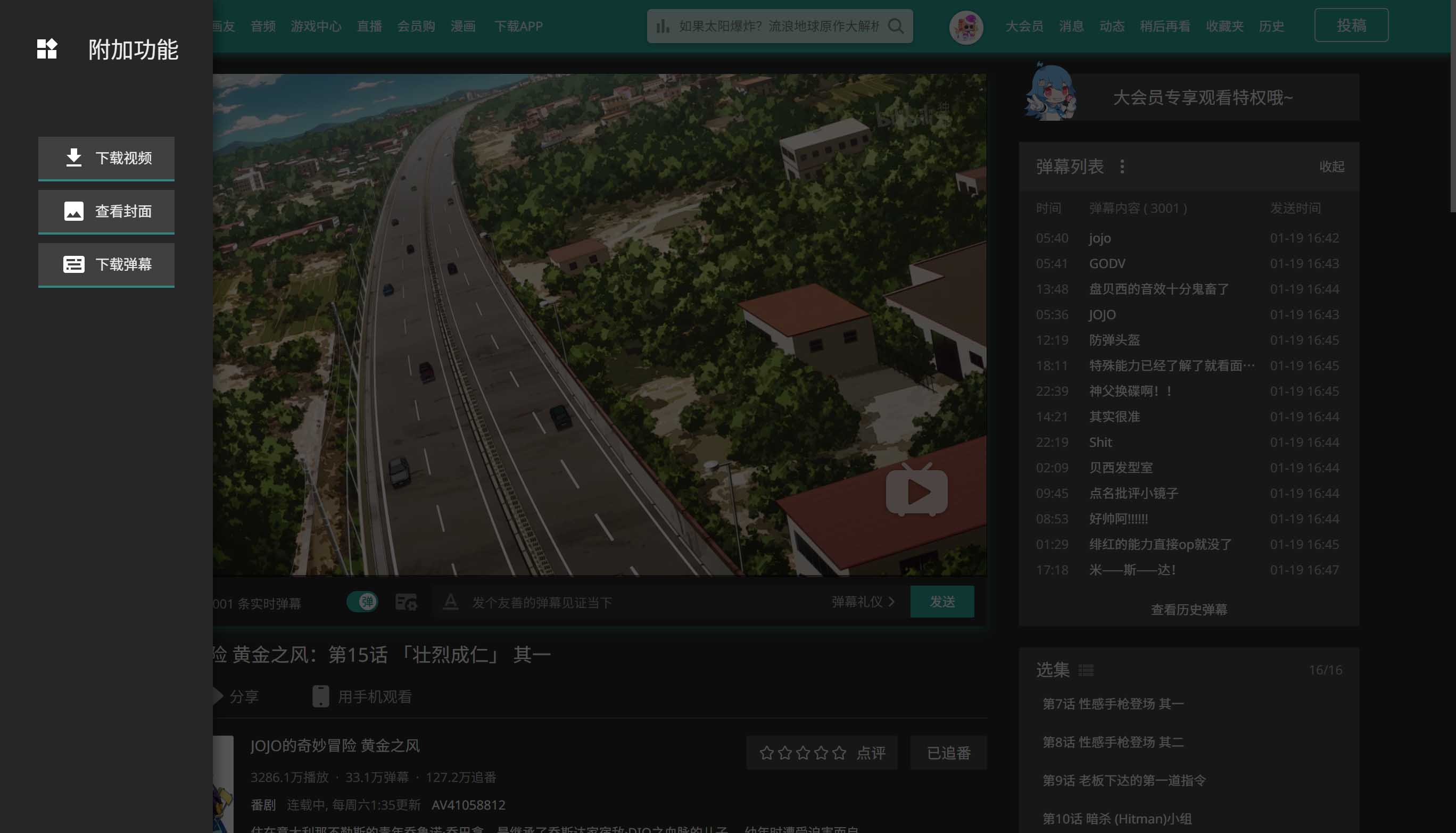Viewport: 1456px width, 833px height.
Task: Sort by 发送时间 column header
Action: click(x=1295, y=209)
